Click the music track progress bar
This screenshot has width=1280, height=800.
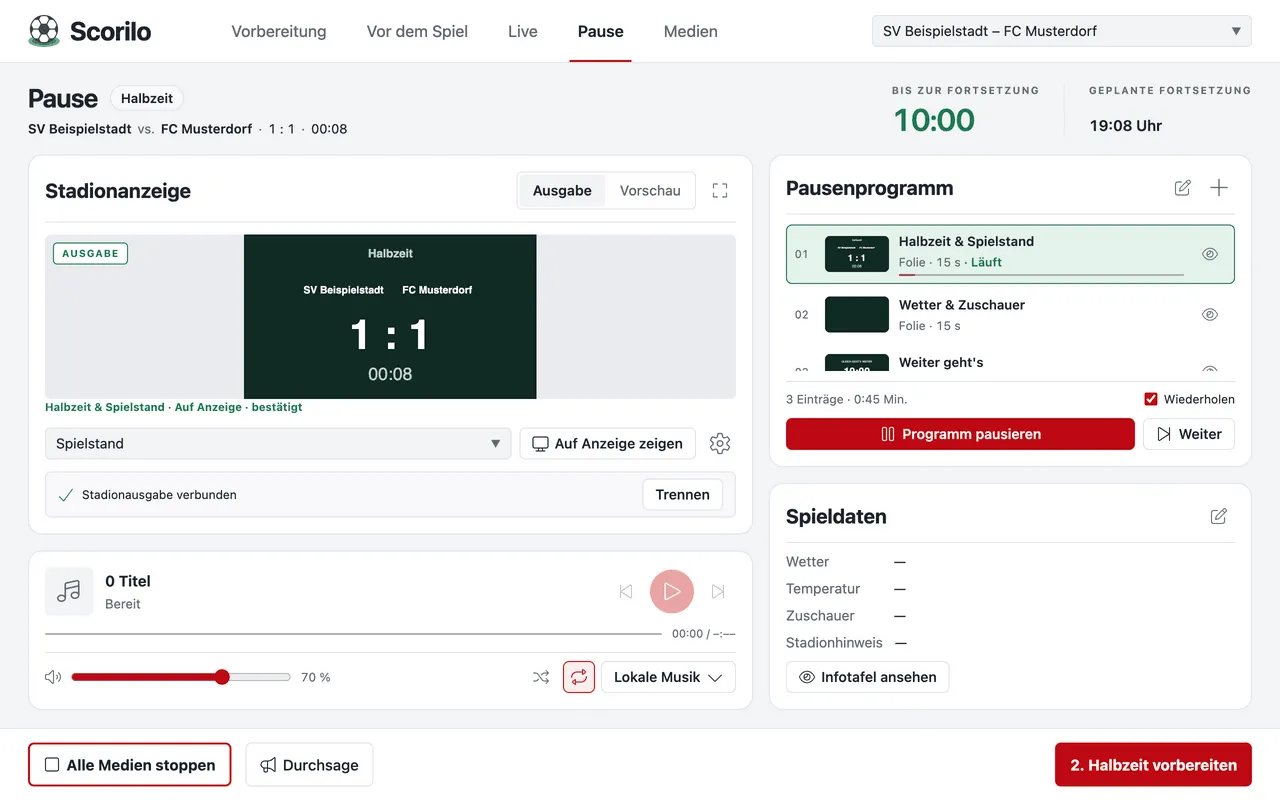(353, 634)
